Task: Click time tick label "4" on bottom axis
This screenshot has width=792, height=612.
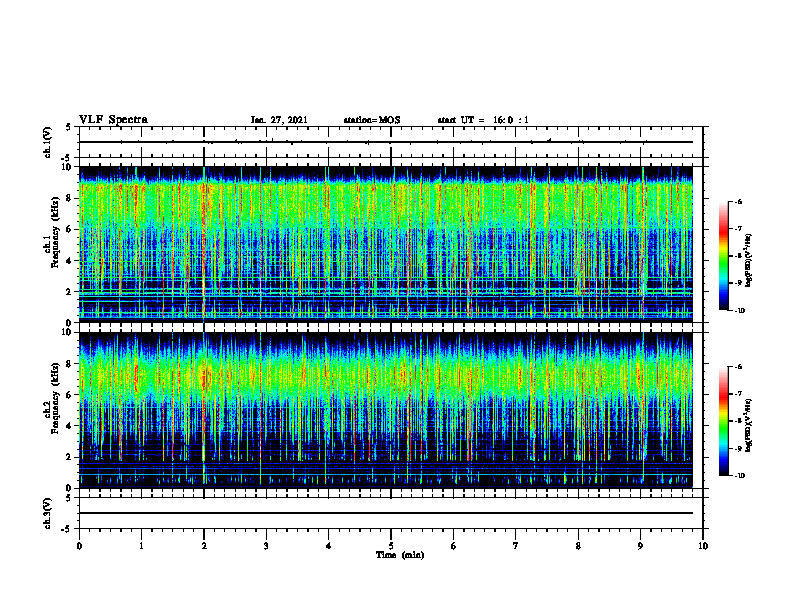Action: [328, 546]
